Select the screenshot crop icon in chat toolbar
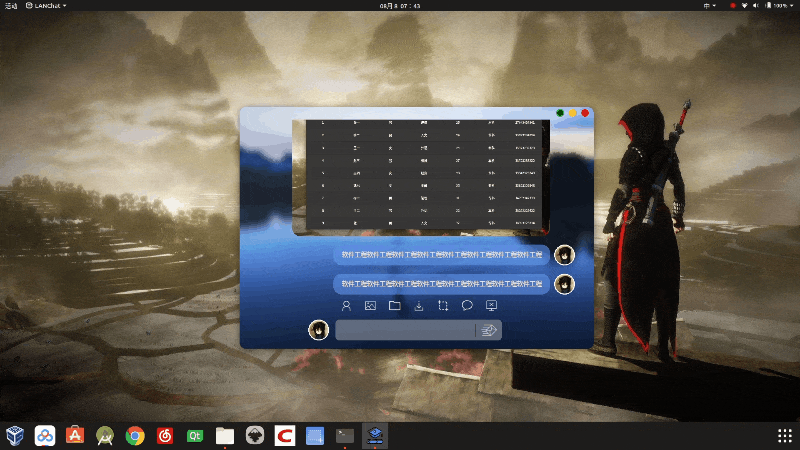 pyautogui.click(x=443, y=306)
